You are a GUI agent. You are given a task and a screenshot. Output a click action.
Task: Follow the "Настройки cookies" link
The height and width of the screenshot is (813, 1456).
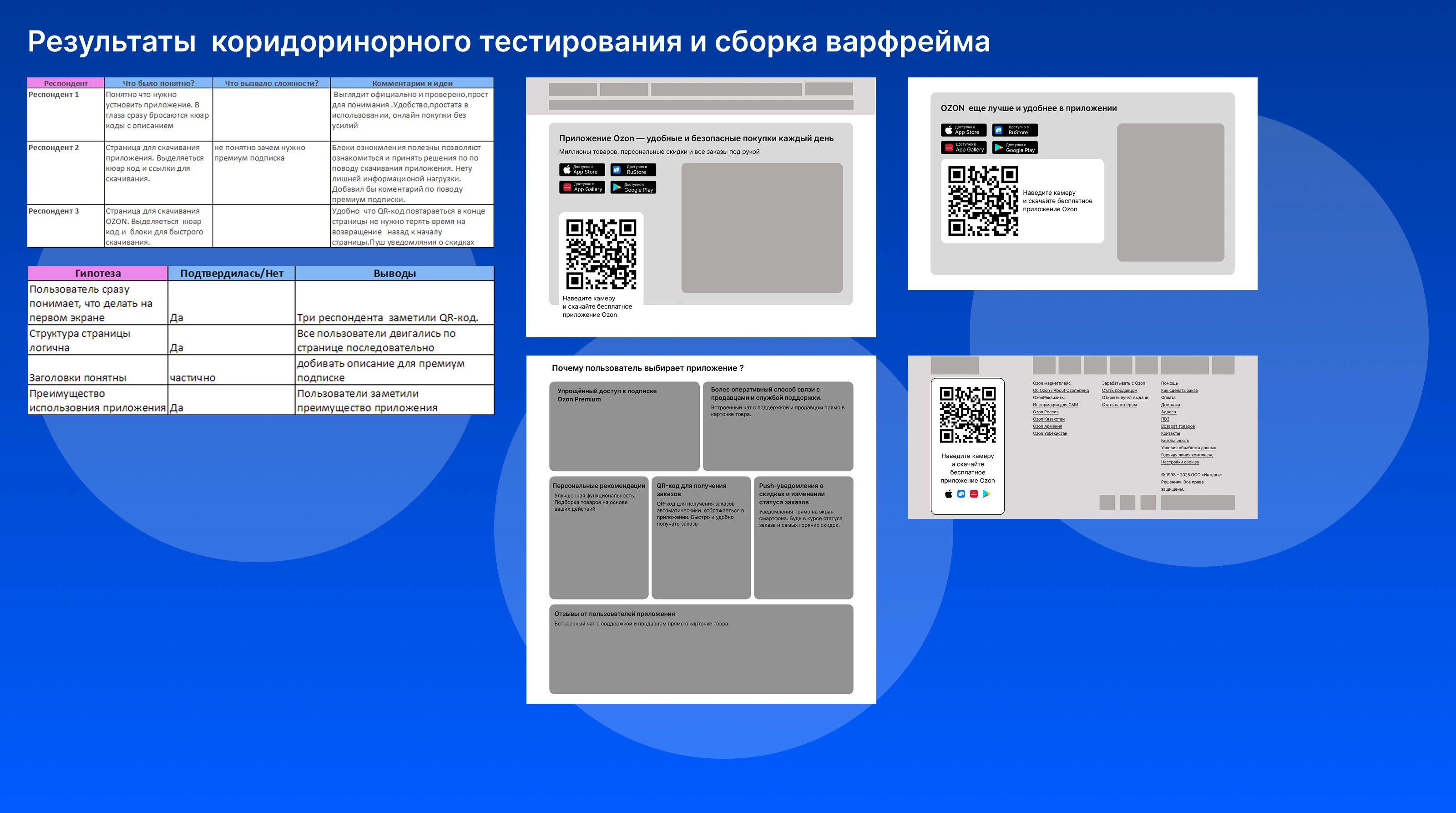click(x=1180, y=462)
